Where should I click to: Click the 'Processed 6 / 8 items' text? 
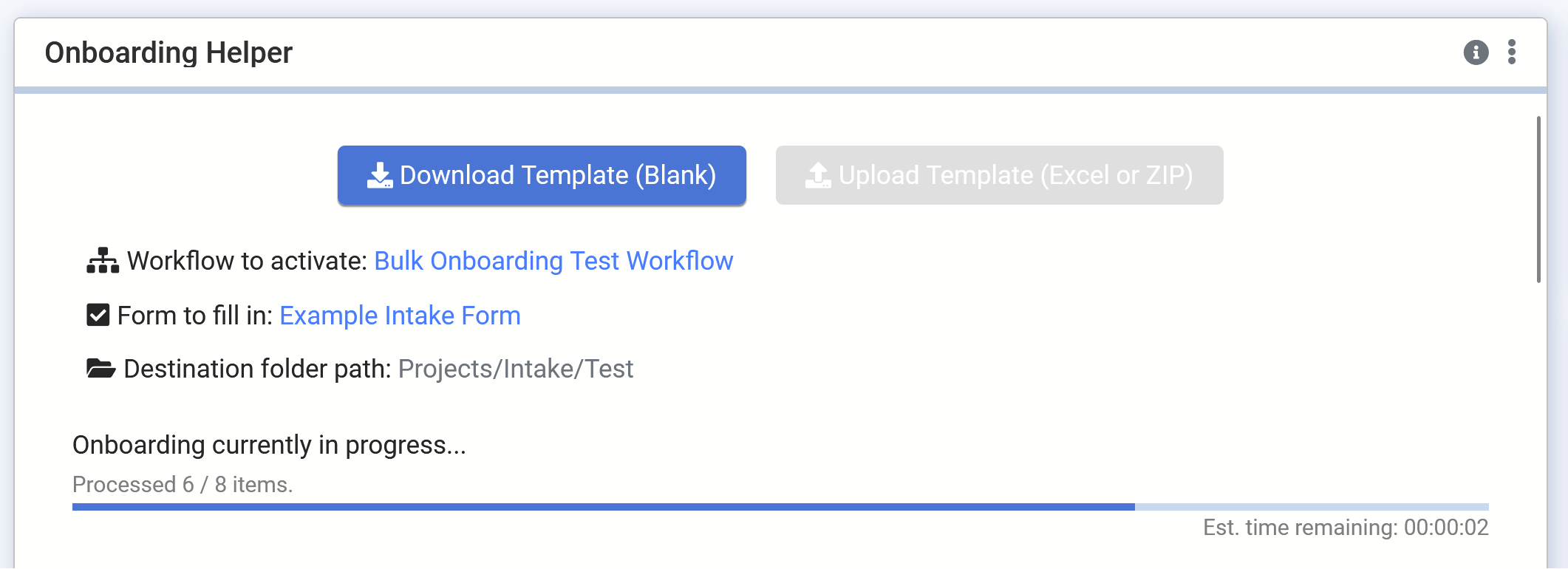point(183,485)
